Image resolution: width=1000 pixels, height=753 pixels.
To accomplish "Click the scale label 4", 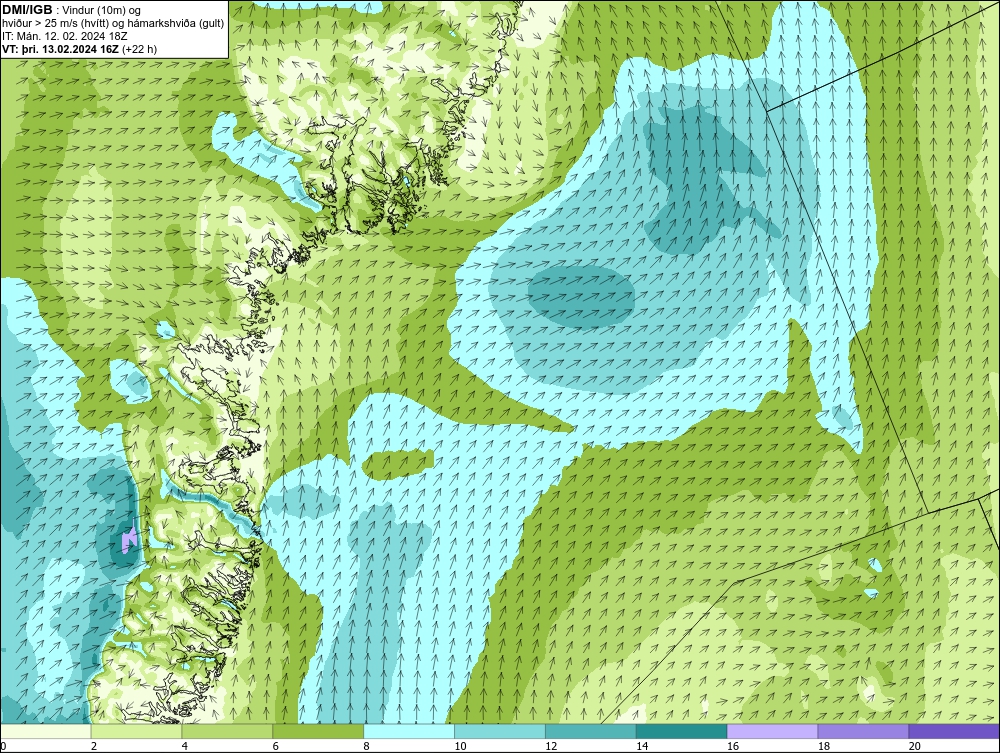I will [184, 746].
